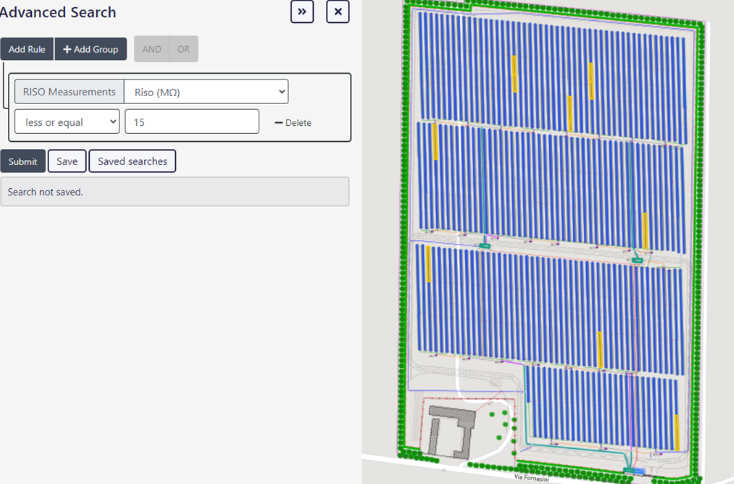
Task: Switch the rule condition to AND
Action: [x=151, y=49]
